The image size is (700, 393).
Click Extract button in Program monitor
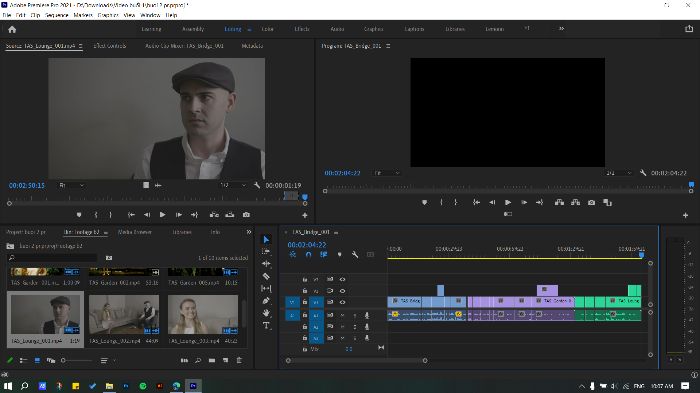[x=575, y=202]
